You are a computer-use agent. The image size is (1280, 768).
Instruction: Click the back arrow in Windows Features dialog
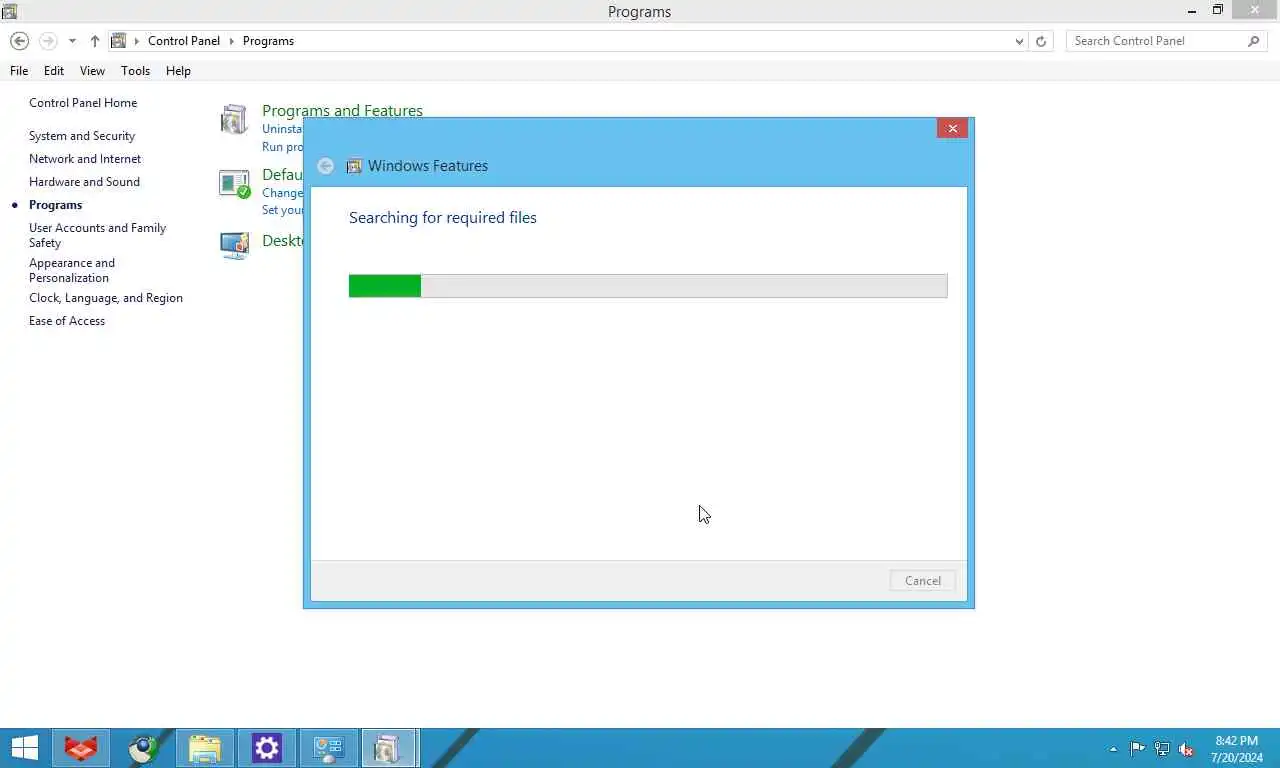click(325, 166)
